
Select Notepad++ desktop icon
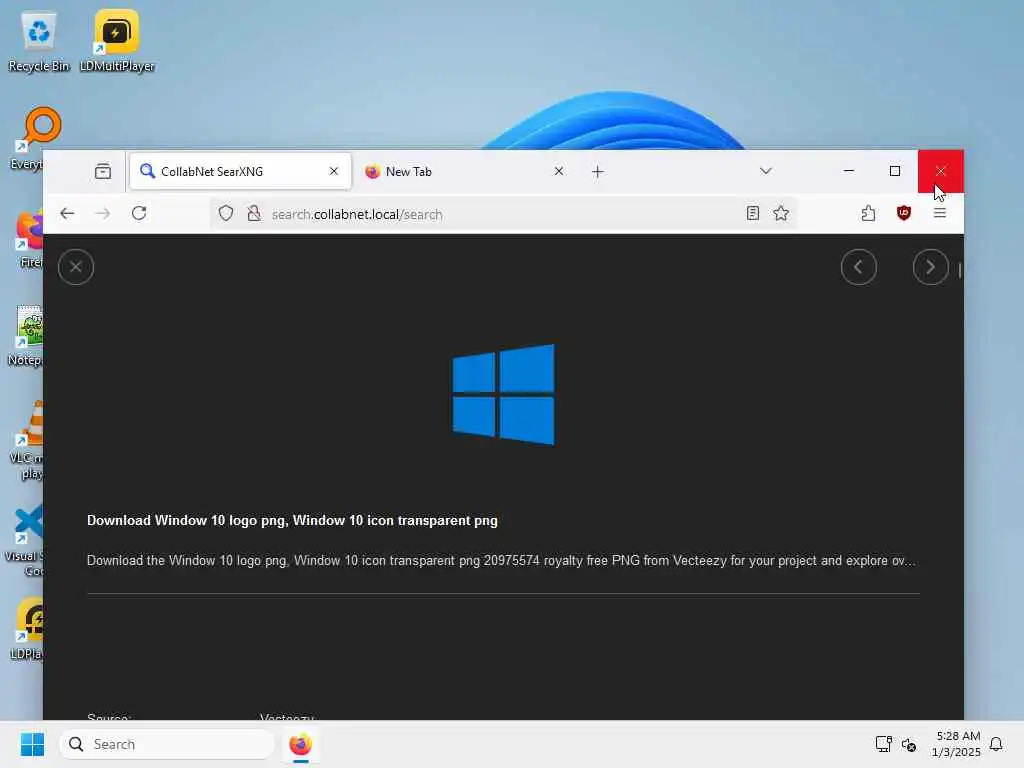[x=25, y=336]
